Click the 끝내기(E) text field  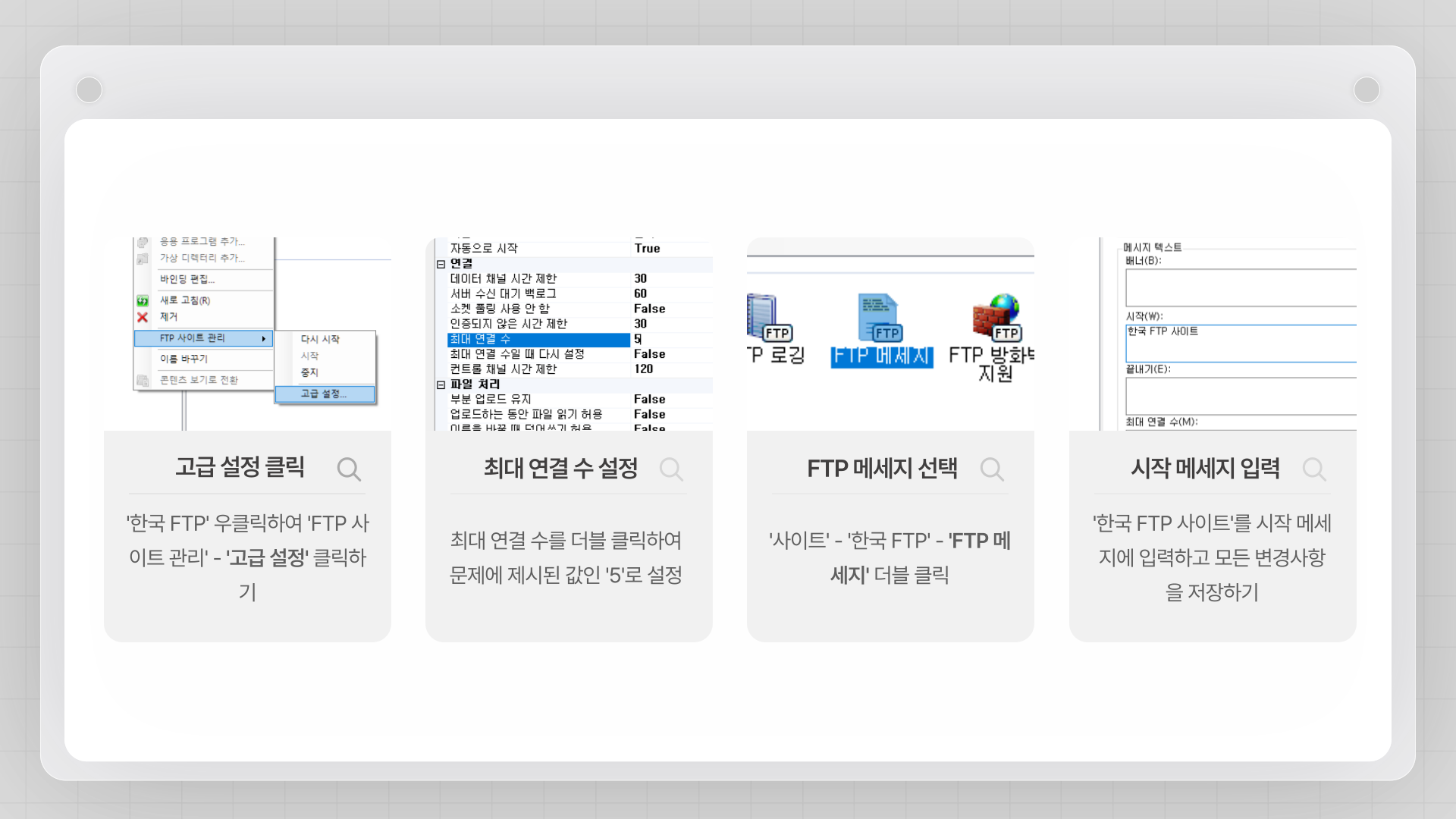(1241, 395)
